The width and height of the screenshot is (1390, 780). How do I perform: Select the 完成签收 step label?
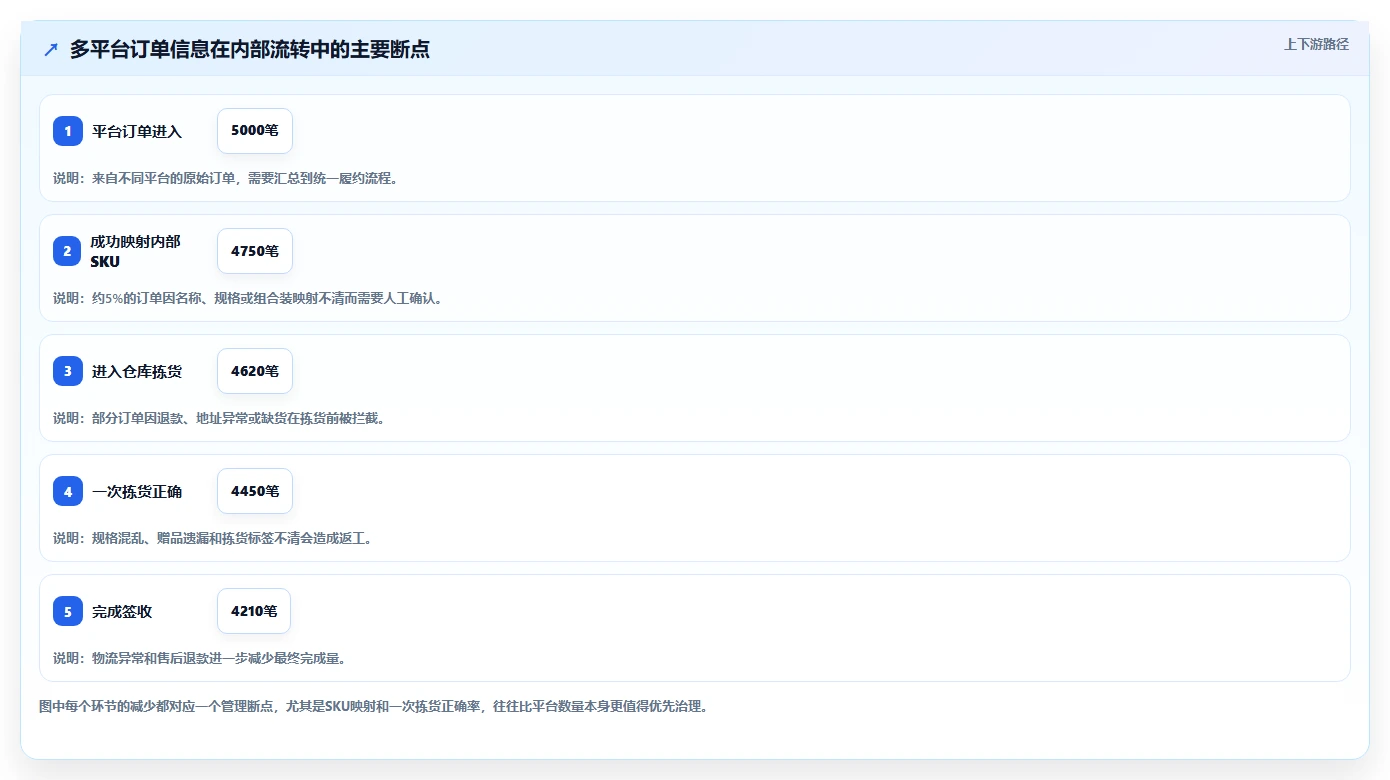pos(122,611)
